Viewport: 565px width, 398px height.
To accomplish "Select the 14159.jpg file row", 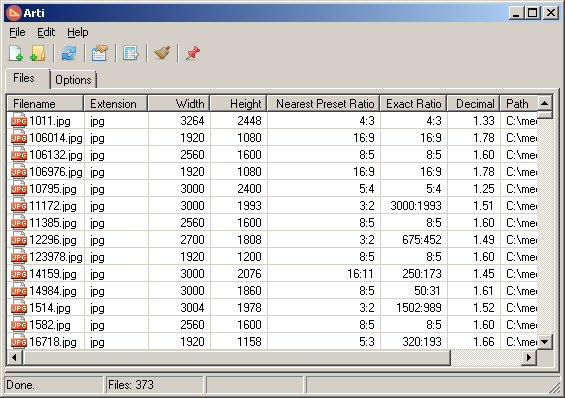I will [272, 274].
